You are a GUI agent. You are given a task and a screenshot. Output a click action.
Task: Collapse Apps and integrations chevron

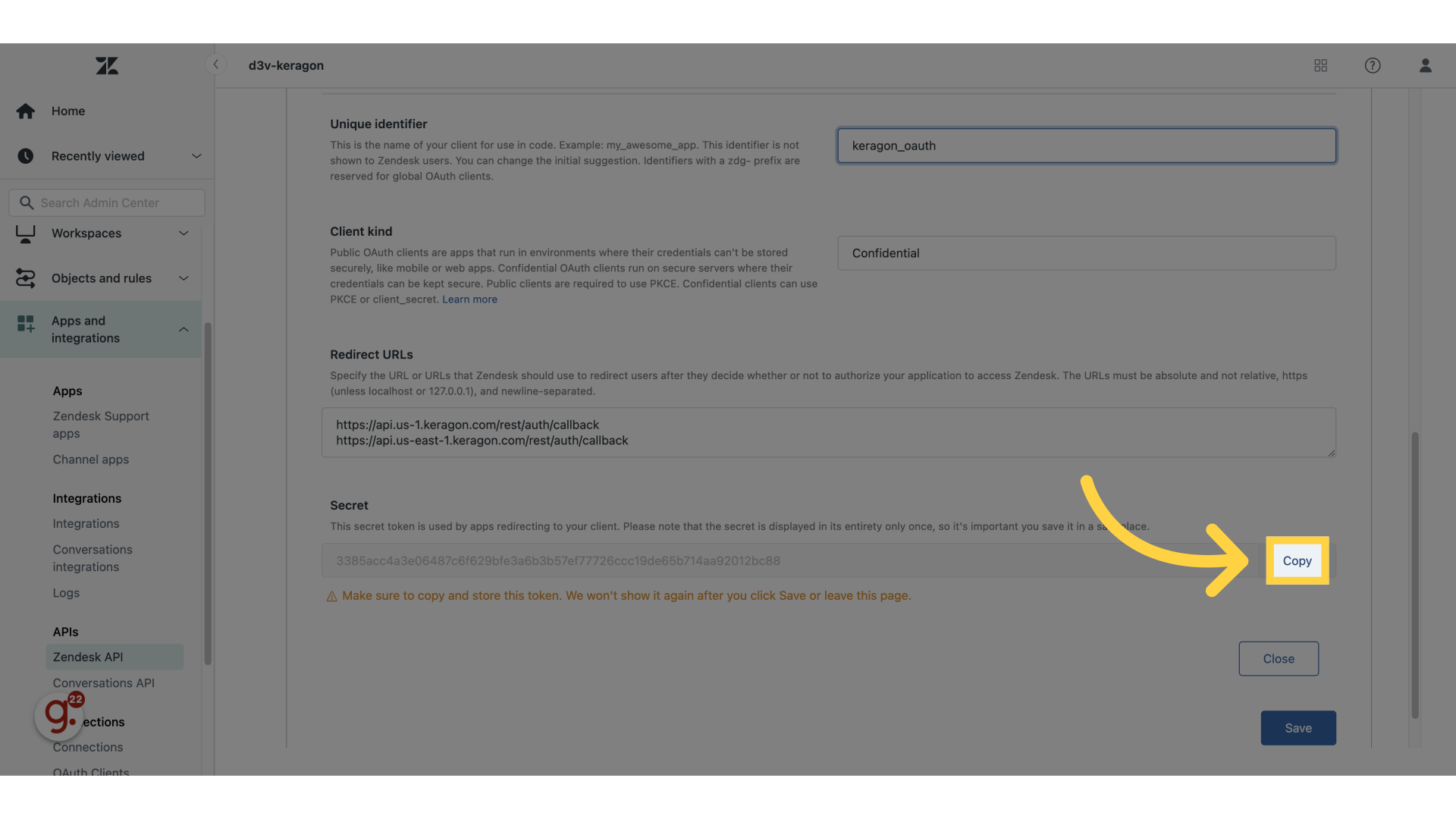pos(184,330)
